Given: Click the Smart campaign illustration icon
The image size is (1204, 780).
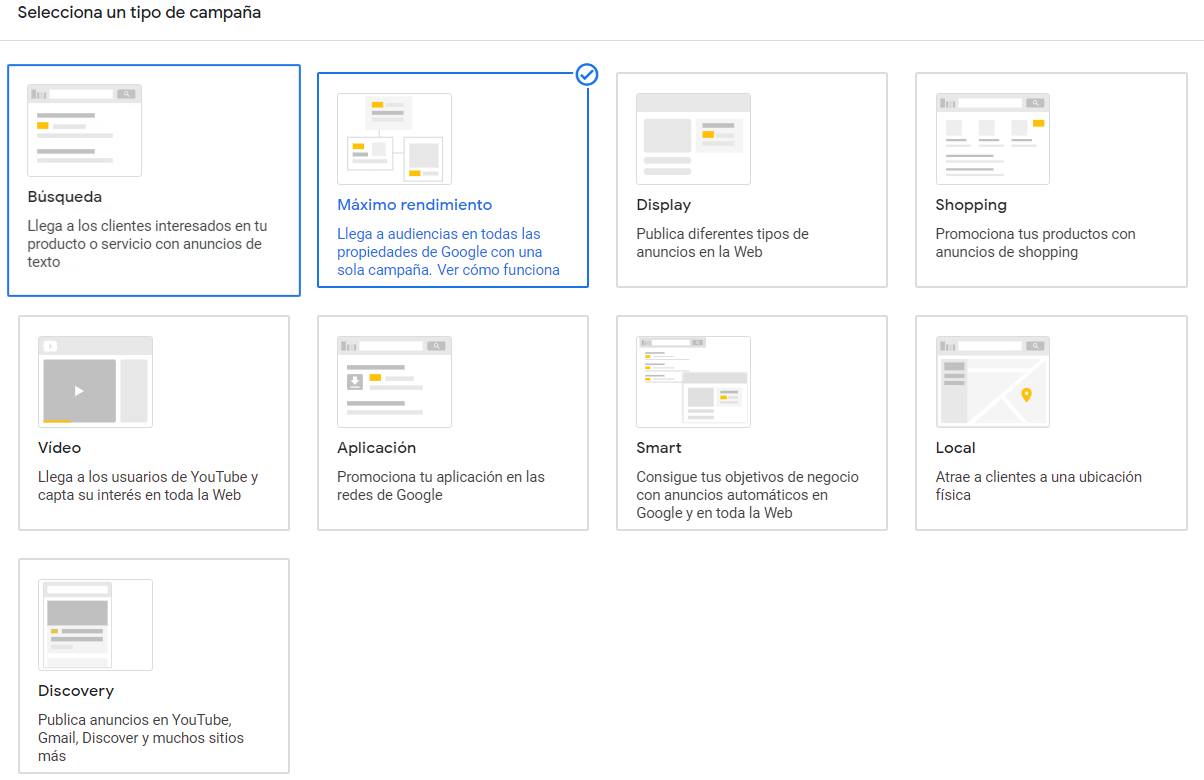Looking at the screenshot, I should pyautogui.click(x=693, y=381).
